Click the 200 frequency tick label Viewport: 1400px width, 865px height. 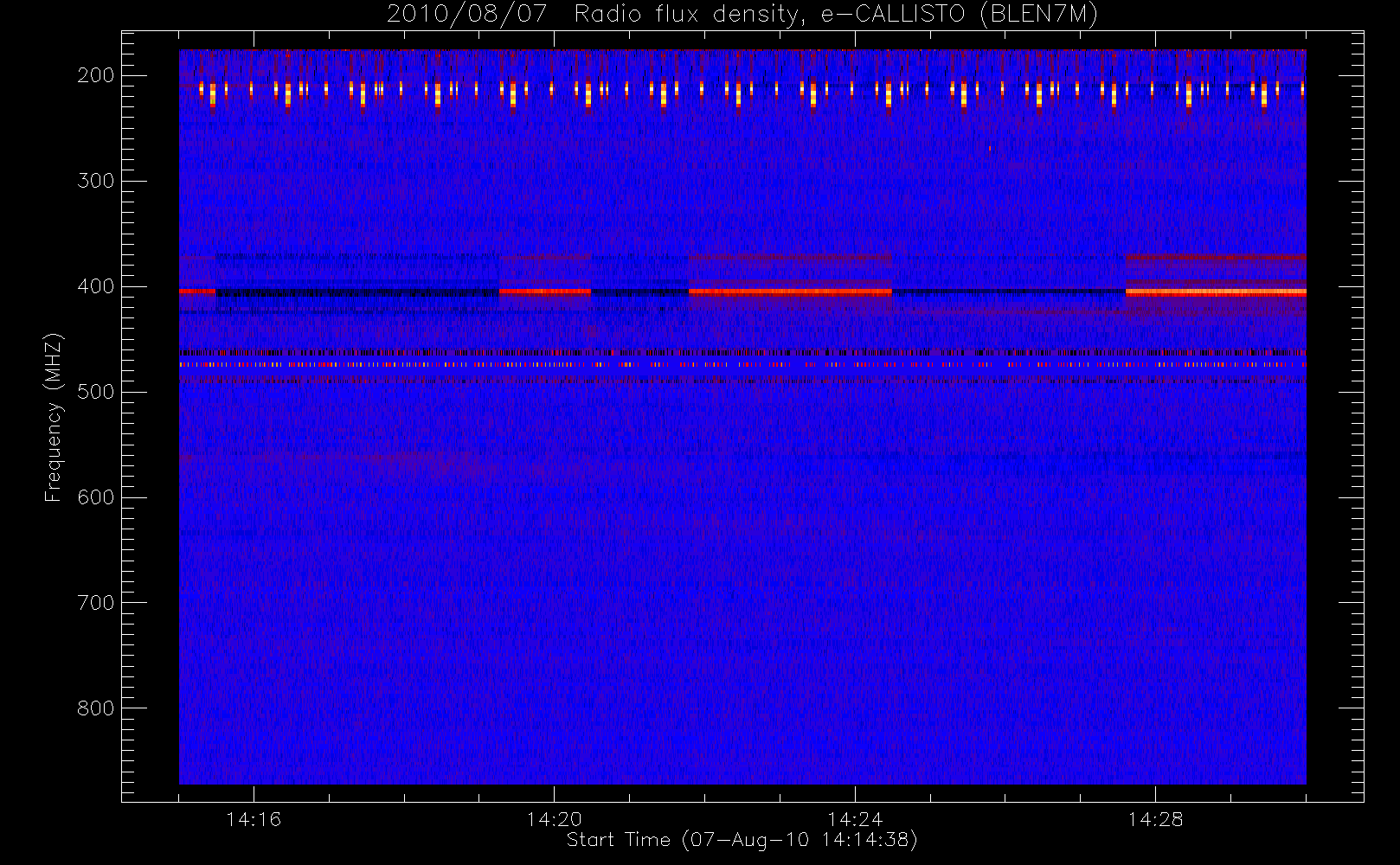pyautogui.click(x=95, y=75)
